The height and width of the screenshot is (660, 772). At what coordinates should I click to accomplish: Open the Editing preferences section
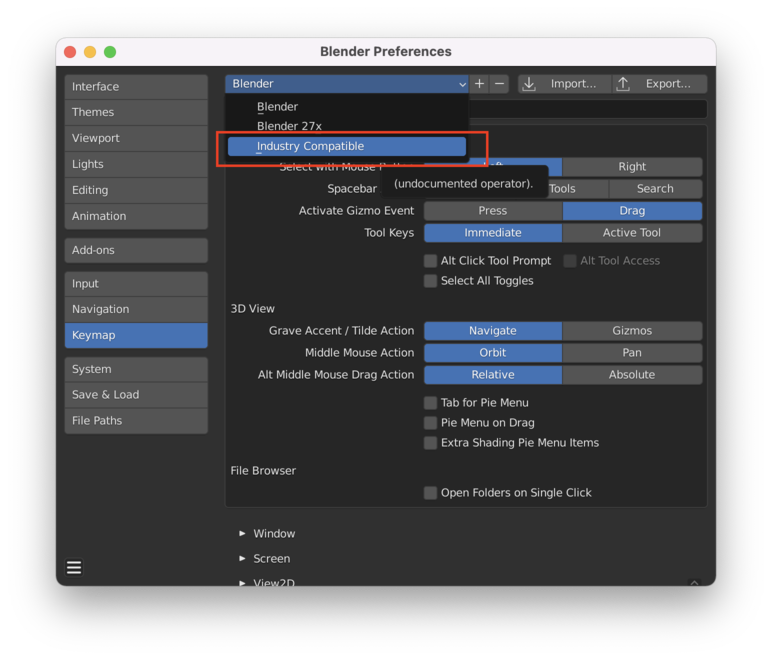136,190
